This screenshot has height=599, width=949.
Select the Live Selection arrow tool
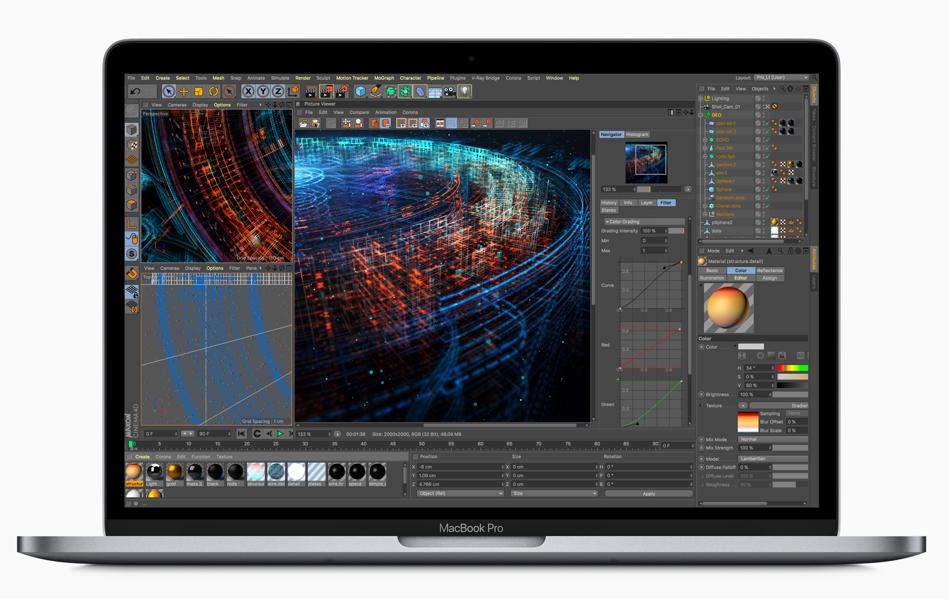[169, 91]
